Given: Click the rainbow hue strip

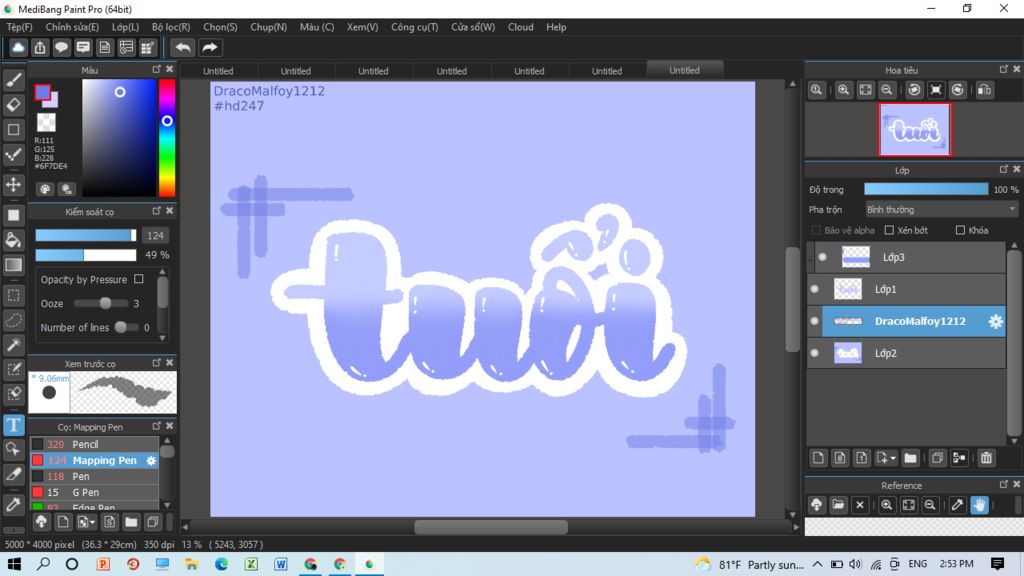Looking at the screenshot, I should tap(167, 138).
